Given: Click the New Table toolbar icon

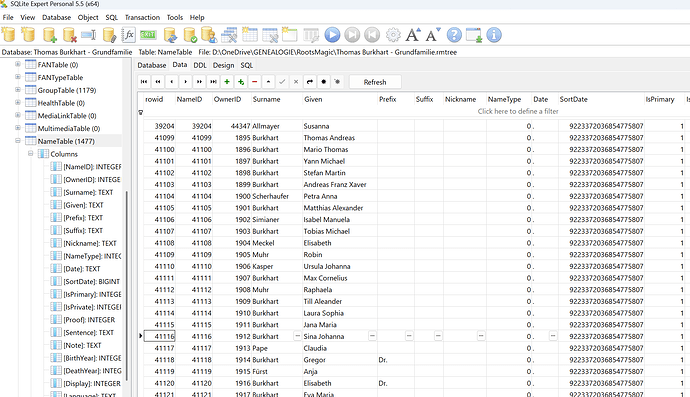Looking at the screenshot, I should click(x=250, y=35).
